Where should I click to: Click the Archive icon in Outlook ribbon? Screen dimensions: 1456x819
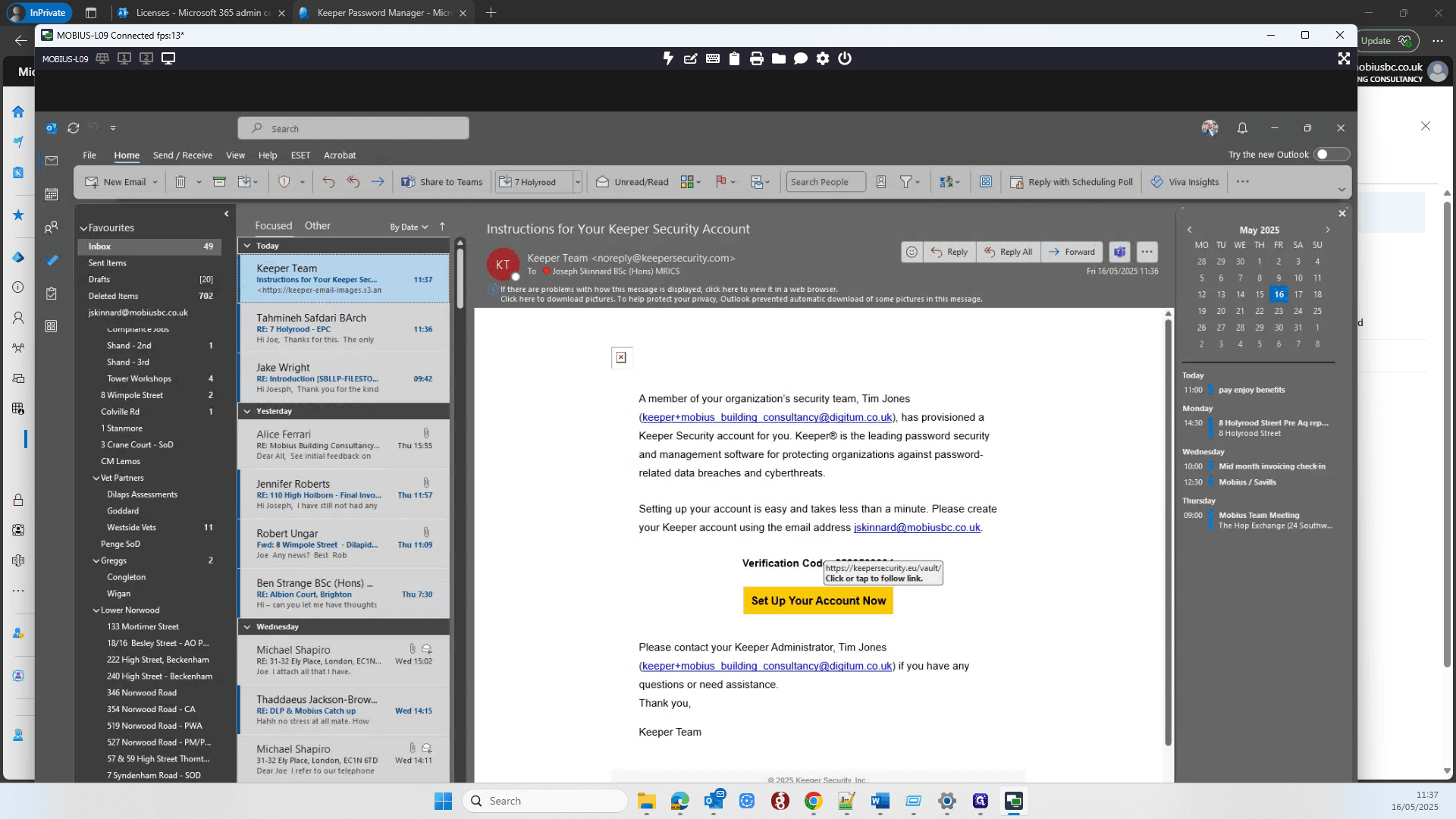[219, 182]
